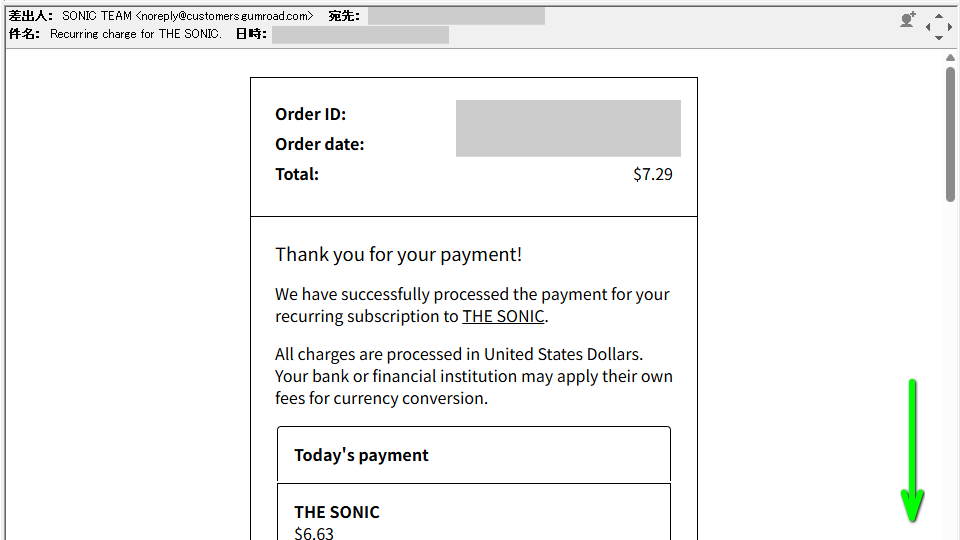960x540 pixels.
Task: Click the Total amount $7.29
Action: tap(653, 174)
